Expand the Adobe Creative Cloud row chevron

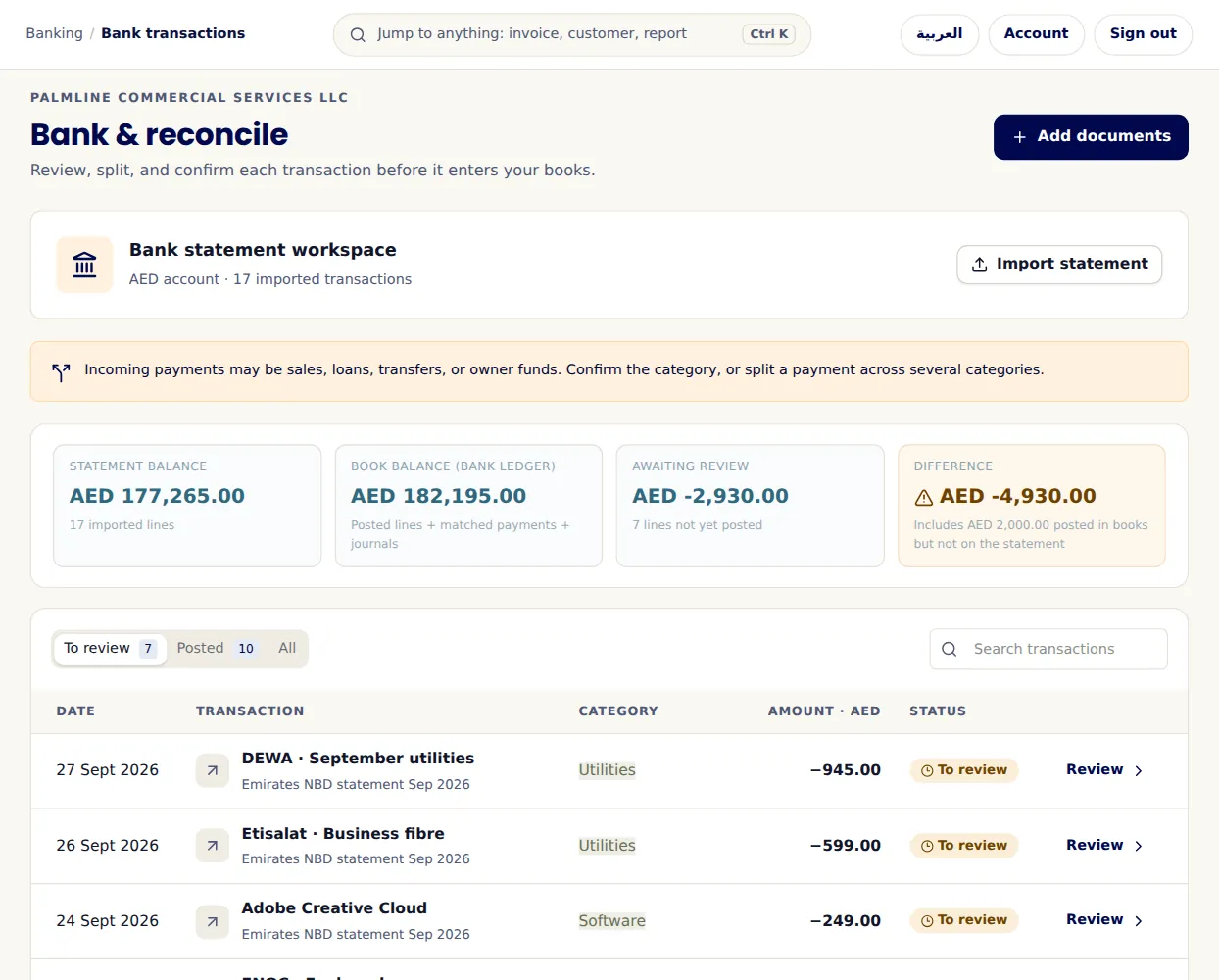point(1138,921)
